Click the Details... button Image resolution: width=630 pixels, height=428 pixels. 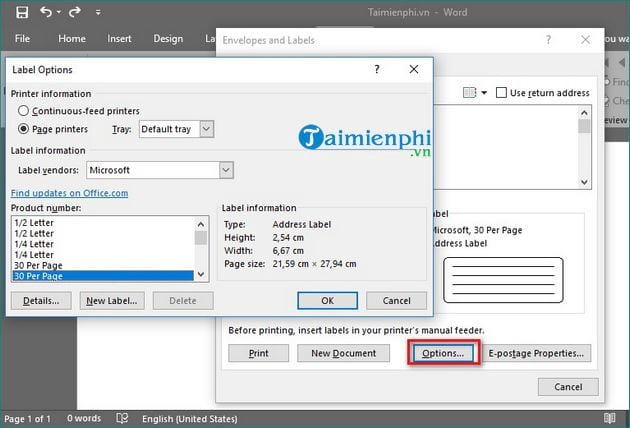[x=41, y=301]
